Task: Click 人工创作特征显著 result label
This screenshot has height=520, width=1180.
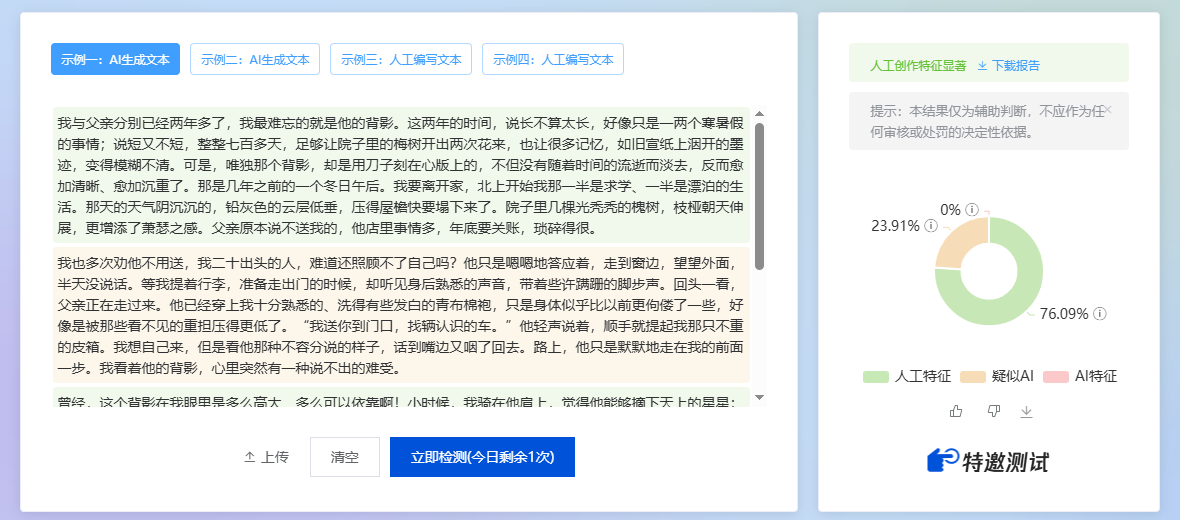Action: pyautogui.click(x=918, y=65)
